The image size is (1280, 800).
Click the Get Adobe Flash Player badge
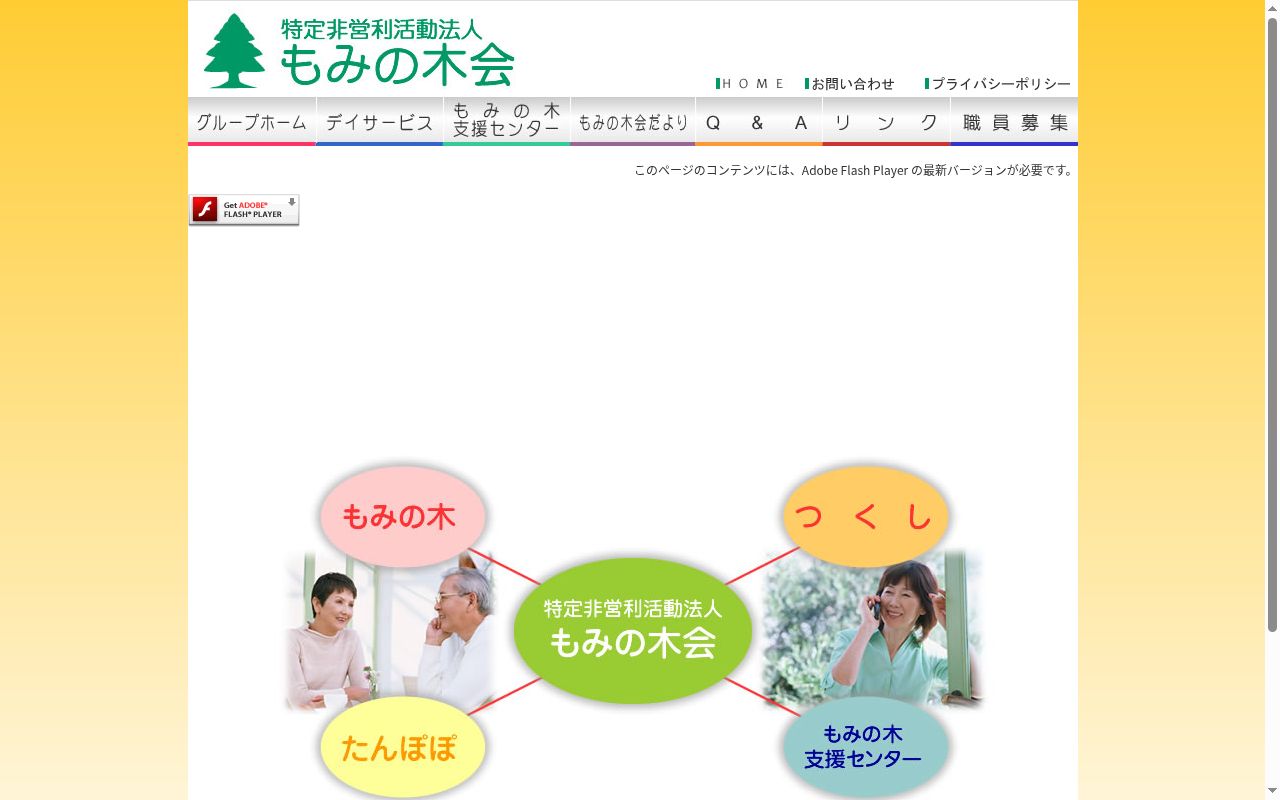(x=244, y=210)
